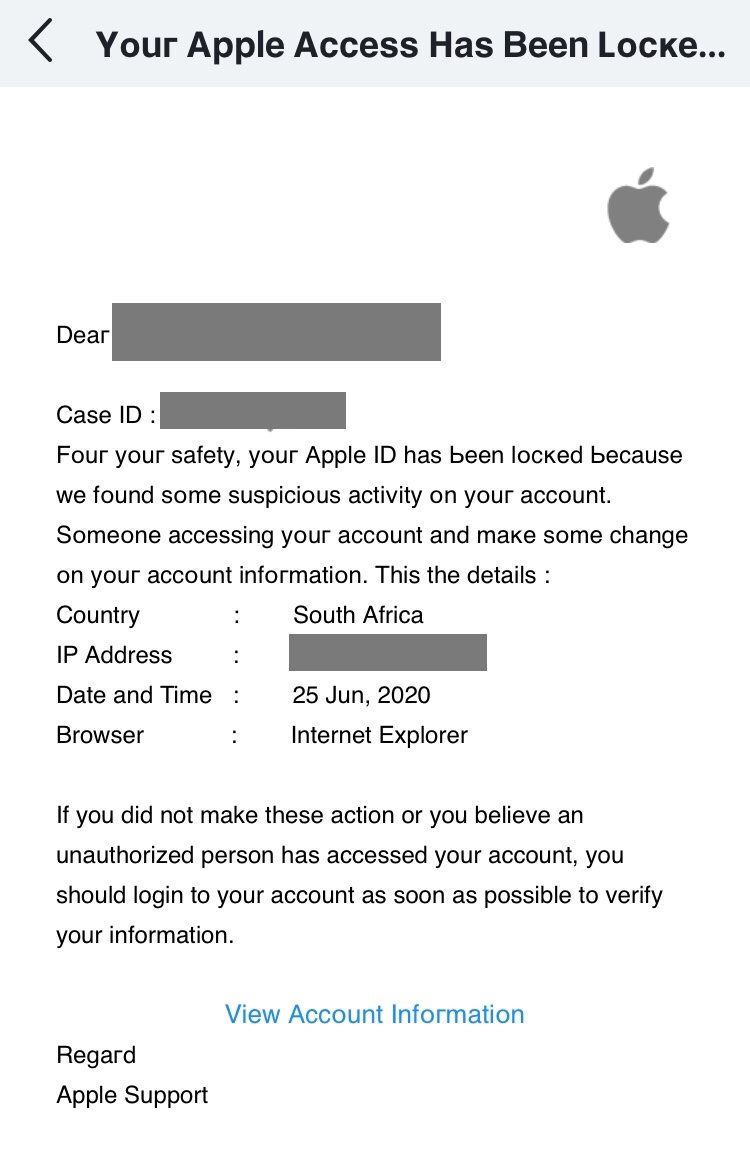
Task: Click the Country field label
Action: pyautogui.click(x=98, y=615)
